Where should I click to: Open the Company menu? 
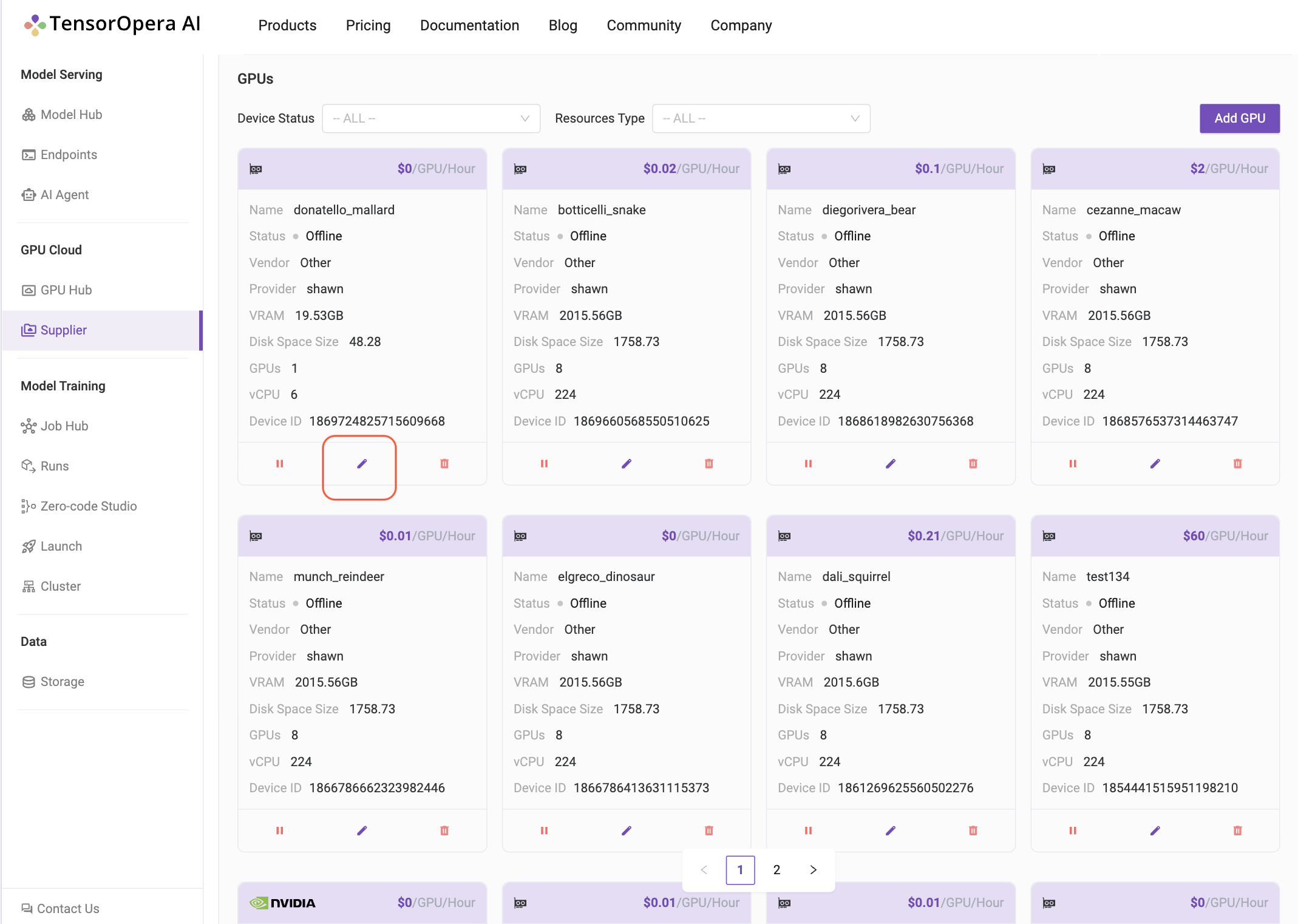click(x=741, y=25)
